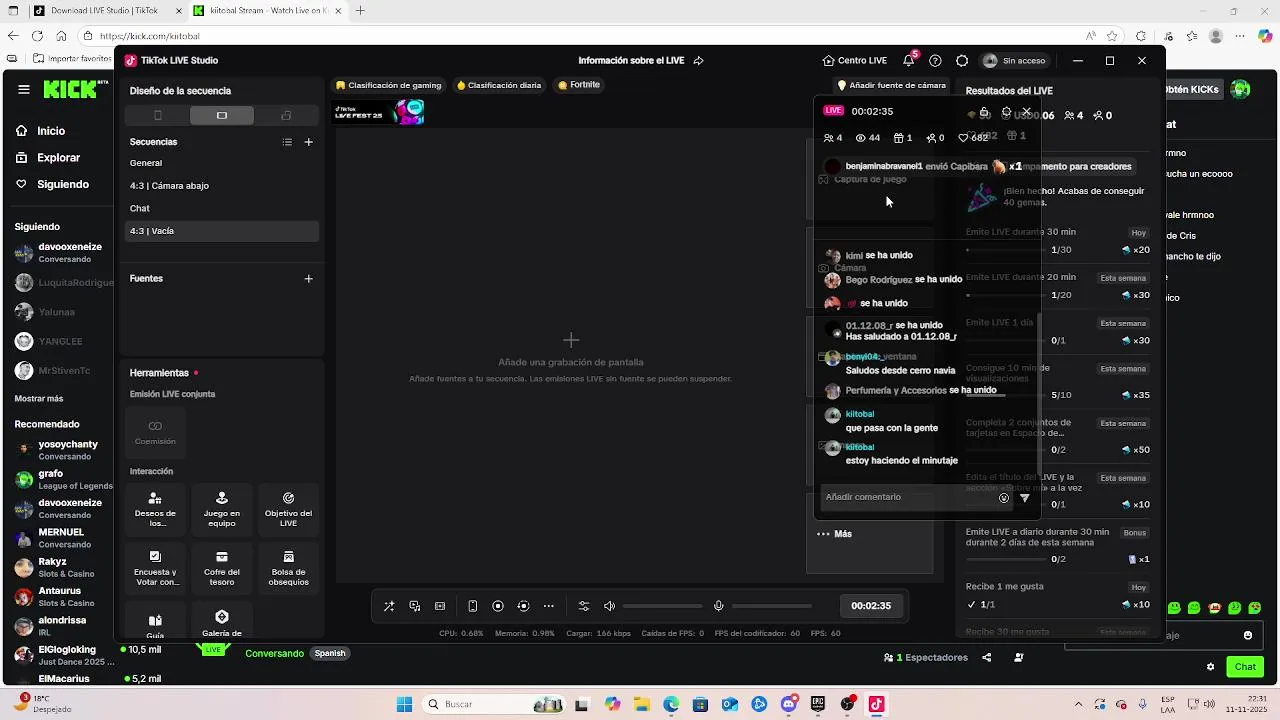1280x720 pixels.
Task: Adjust the microphone volume slider
Action: (x=772, y=606)
